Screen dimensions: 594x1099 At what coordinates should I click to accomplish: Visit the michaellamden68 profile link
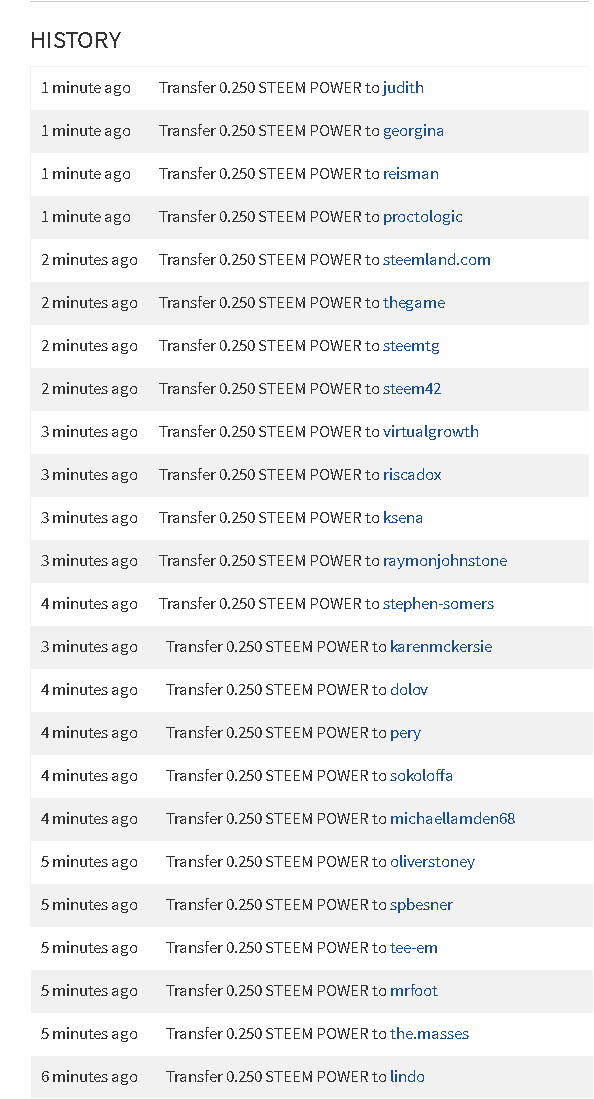452,819
